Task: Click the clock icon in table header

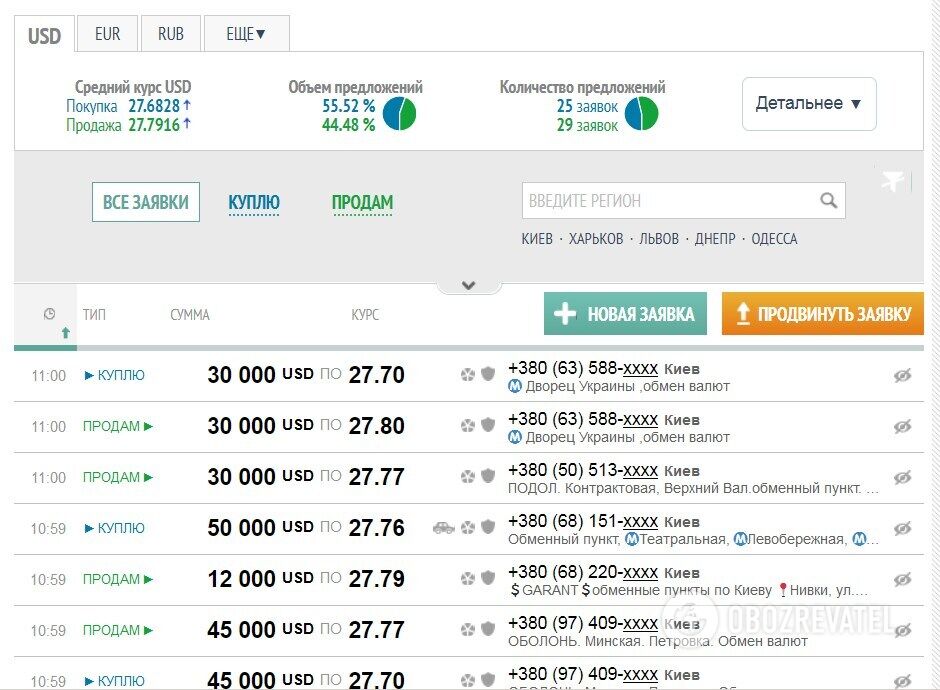Action: (49, 314)
